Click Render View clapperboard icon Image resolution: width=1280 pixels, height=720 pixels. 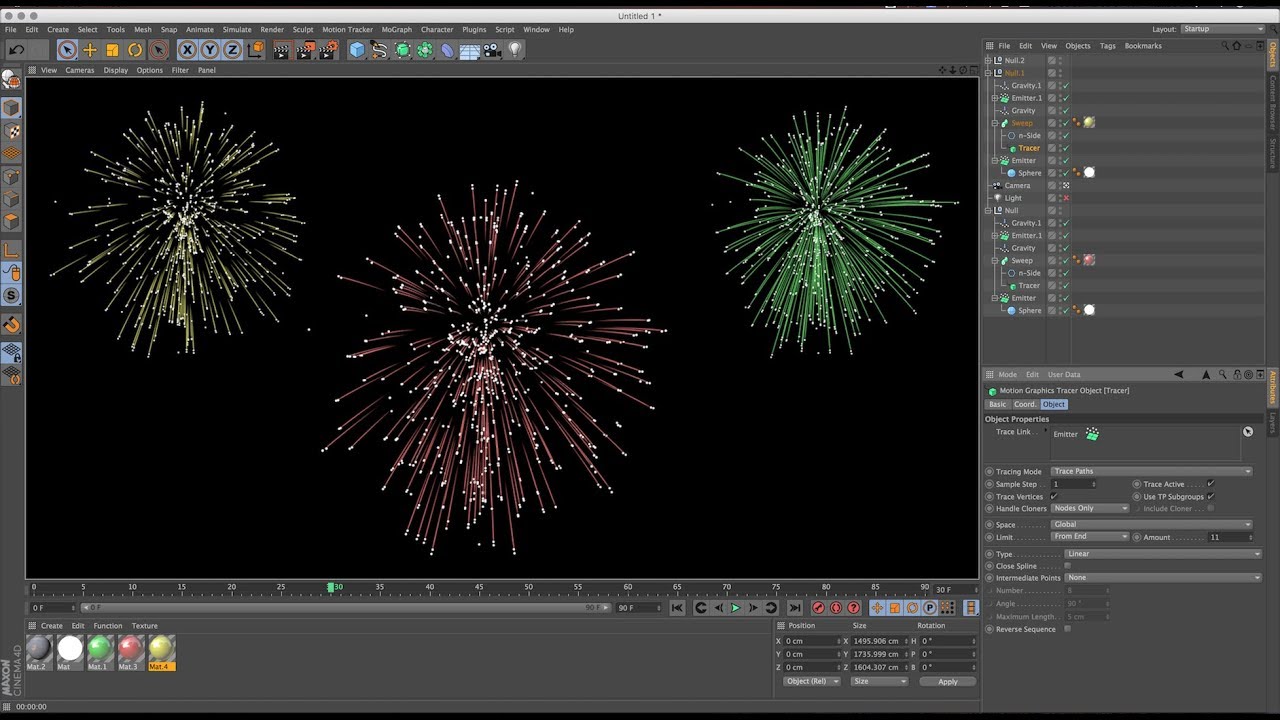coord(281,50)
